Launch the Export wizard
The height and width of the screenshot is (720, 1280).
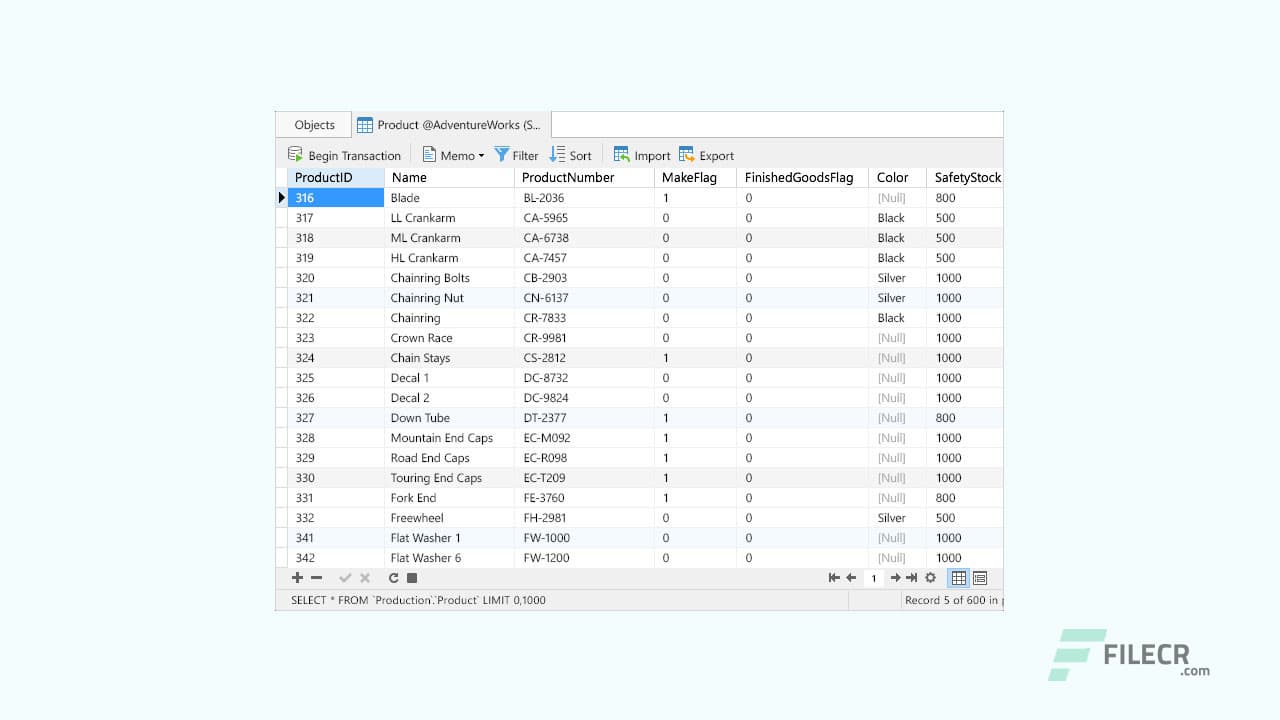706,155
